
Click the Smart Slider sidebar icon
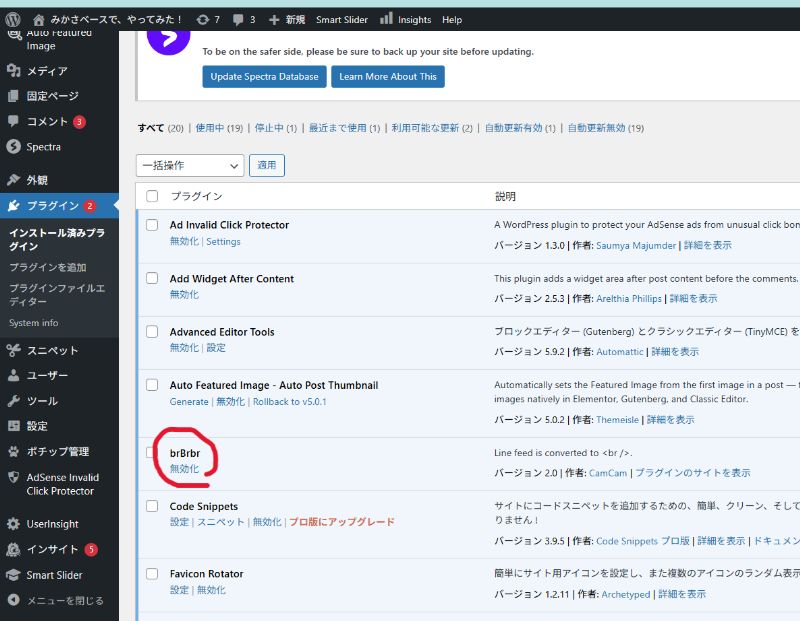[13, 575]
